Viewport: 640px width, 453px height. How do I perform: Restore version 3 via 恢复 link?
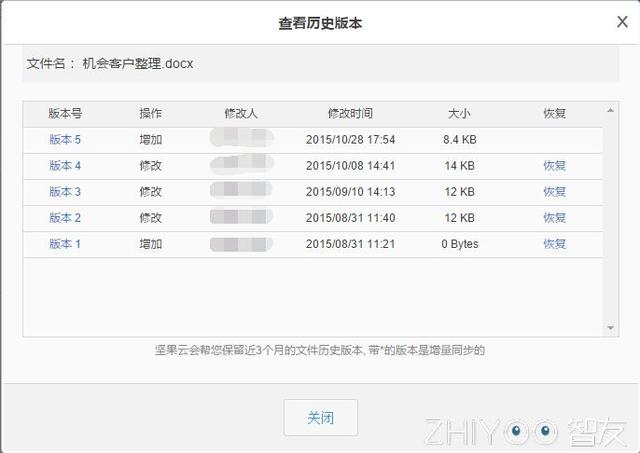click(x=554, y=192)
